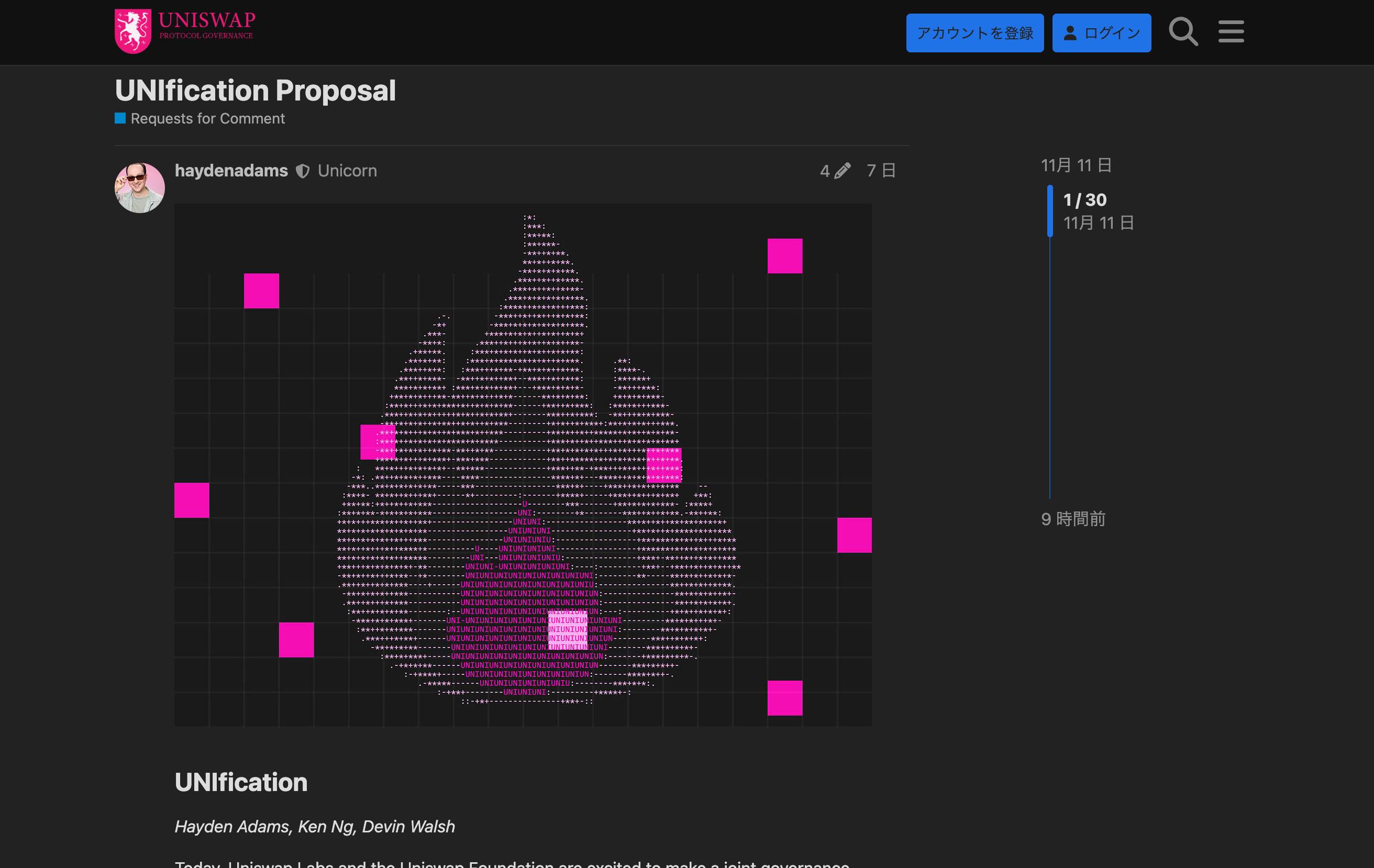This screenshot has height=868, width=1374.
Task: Click the moderator shield icon beside haydenadams
Action: click(303, 171)
